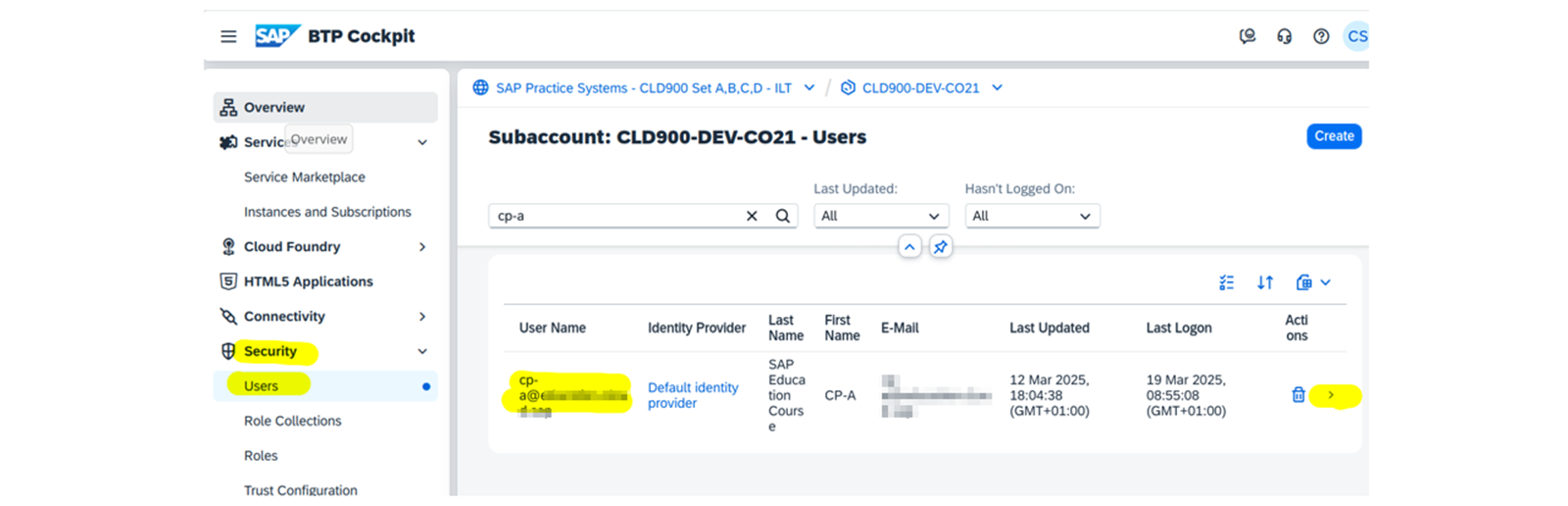This screenshot has height=506, width=1568.
Task: Open CLD900-DEV-CO21 breadcrumb dropdown arrow
Action: (x=997, y=87)
